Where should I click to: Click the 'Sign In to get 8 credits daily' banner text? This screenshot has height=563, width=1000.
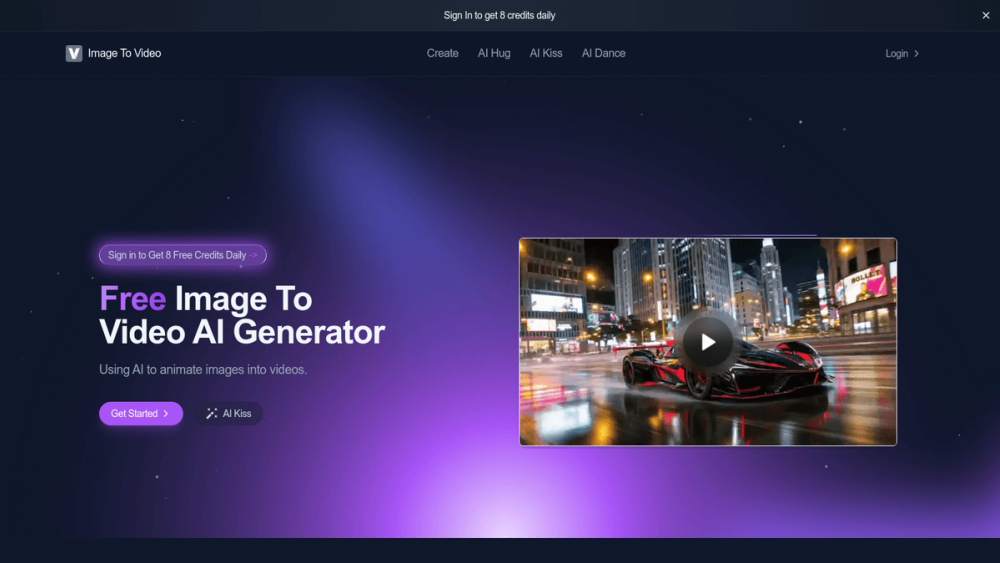tap(499, 15)
